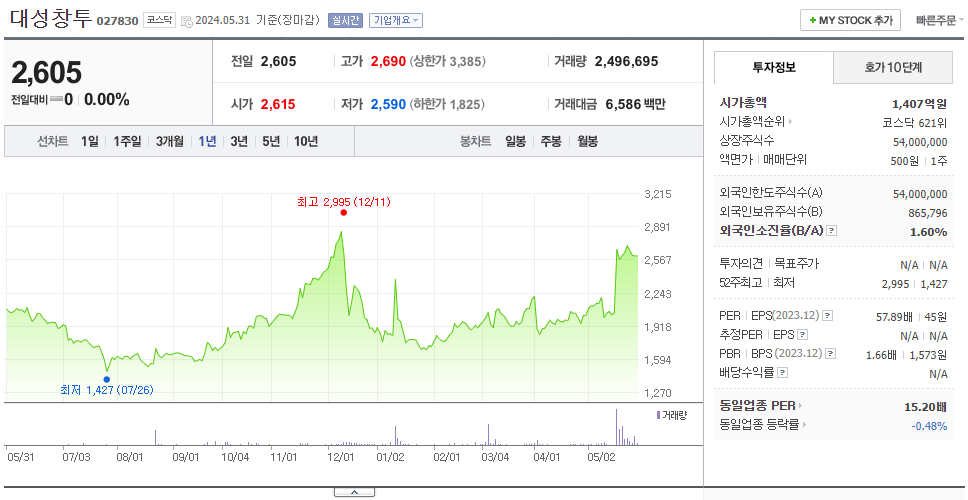Click the MY STOCK 추가 button

851,20
